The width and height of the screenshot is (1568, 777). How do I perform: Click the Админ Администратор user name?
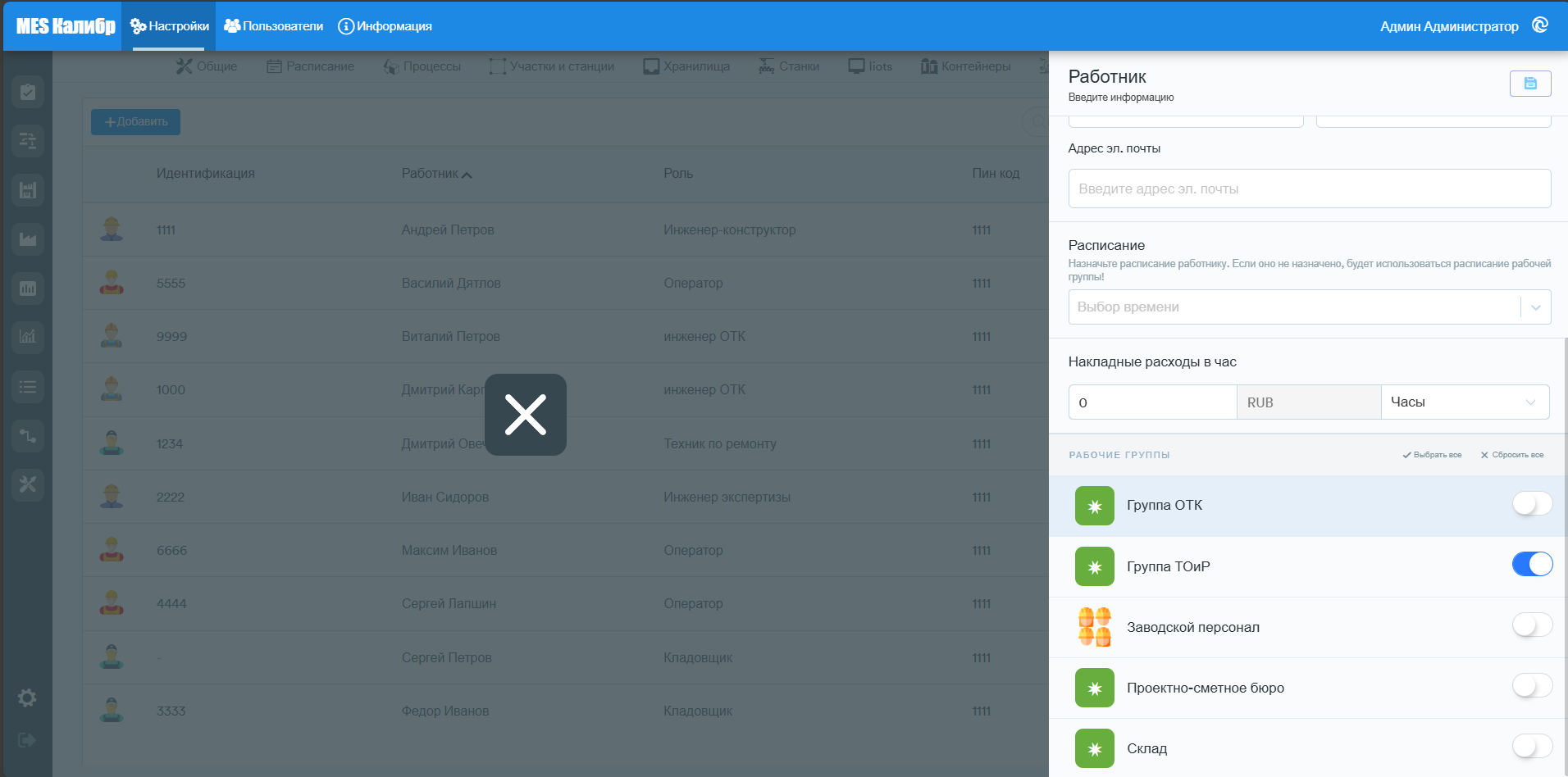point(1449,26)
